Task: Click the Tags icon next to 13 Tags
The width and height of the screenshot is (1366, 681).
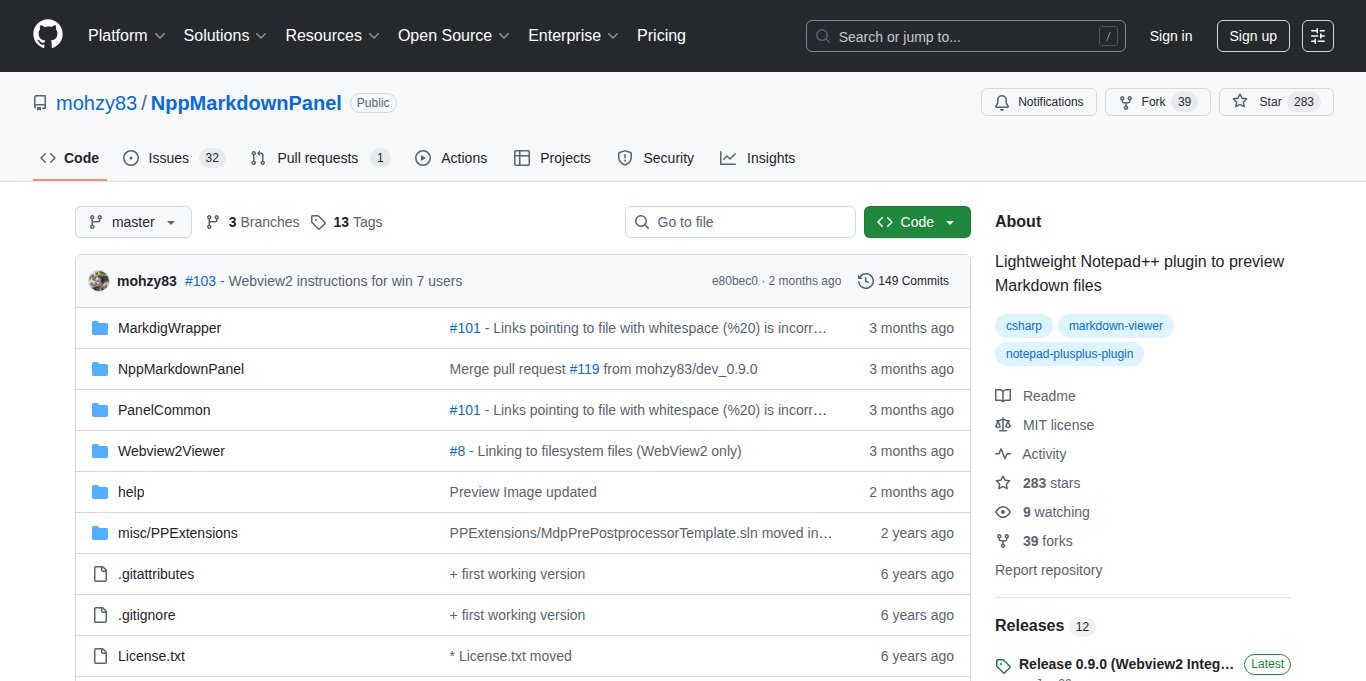Action: pos(318,222)
